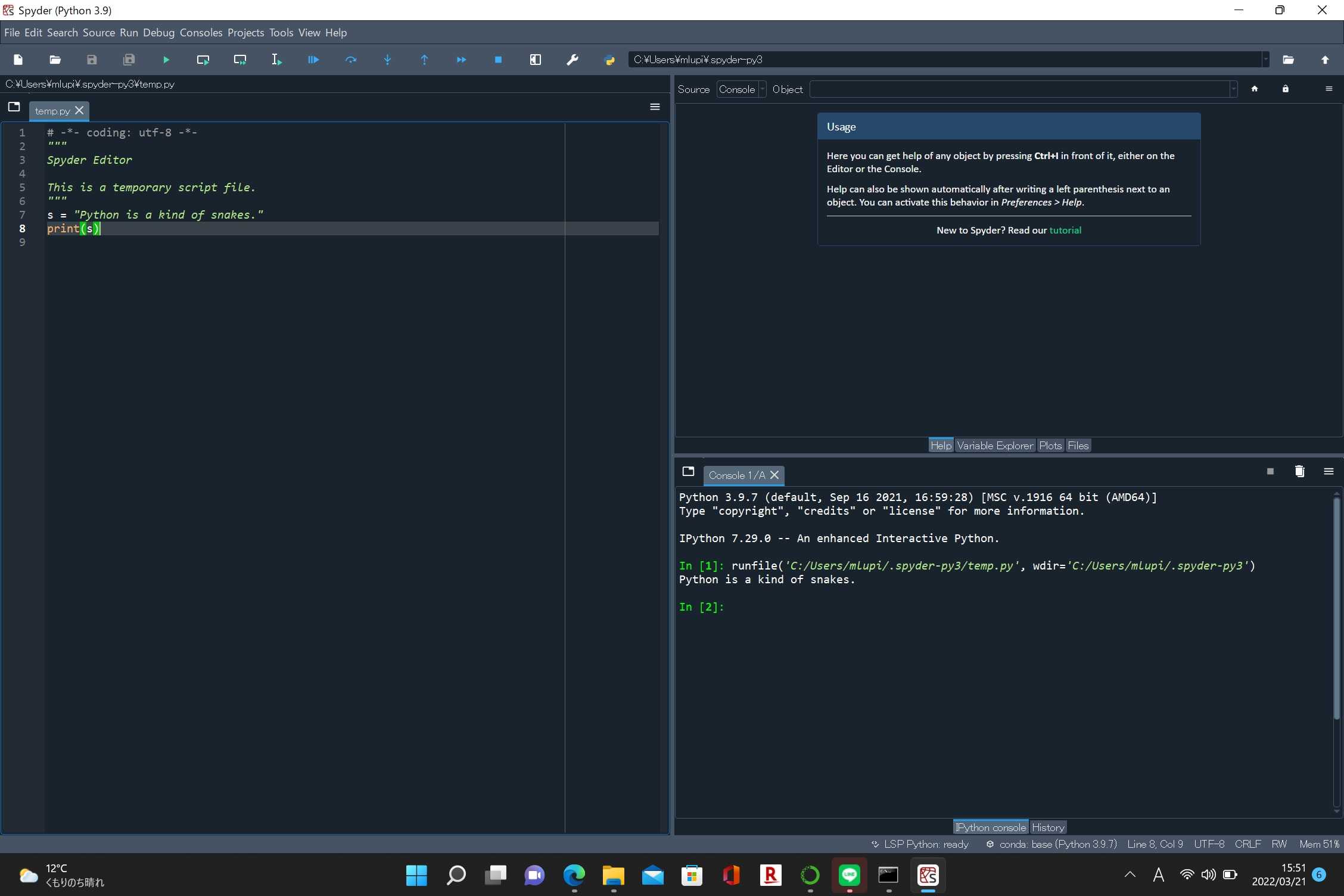
Task: Stop the debugger
Action: tap(498, 60)
